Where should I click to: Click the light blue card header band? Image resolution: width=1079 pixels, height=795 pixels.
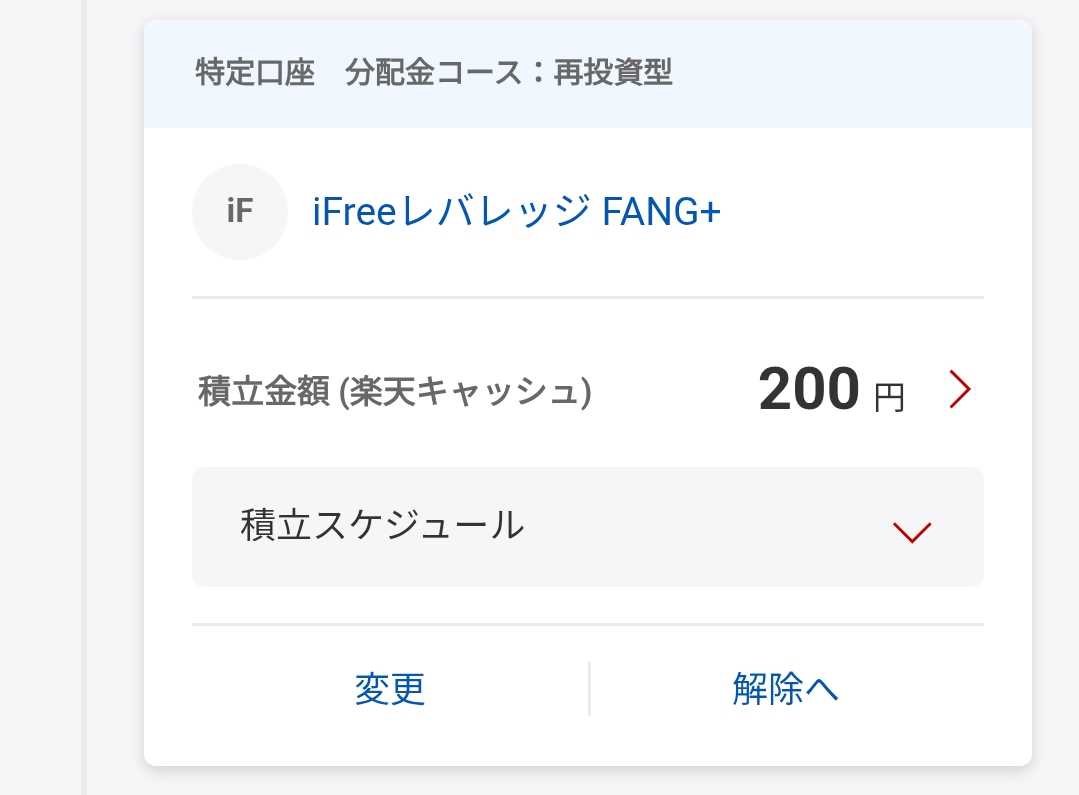click(x=850, y=73)
